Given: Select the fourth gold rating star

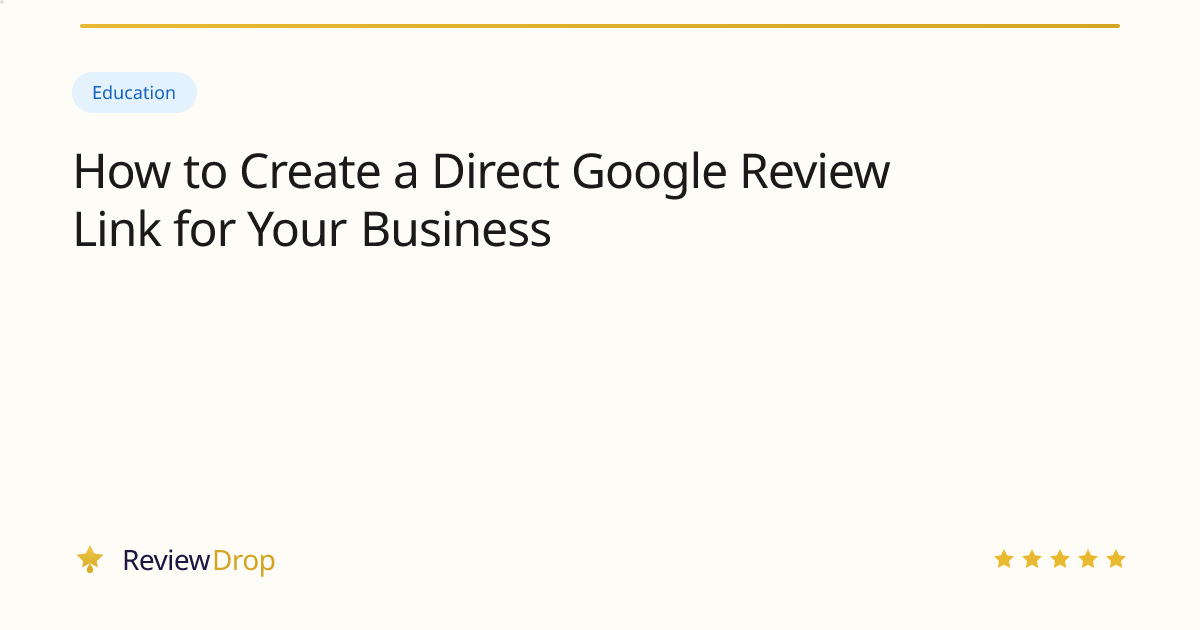Looking at the screenshot, I should (x=1088, y=559).
